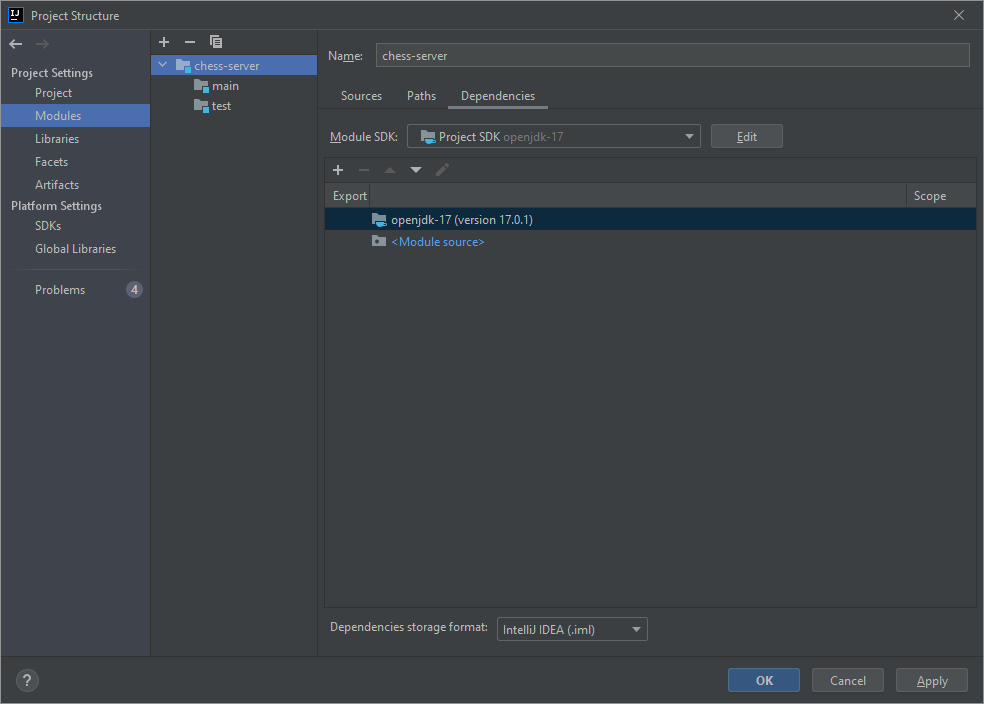Open the Problems section
The image size is (984, 704).
tap(60, 290)
